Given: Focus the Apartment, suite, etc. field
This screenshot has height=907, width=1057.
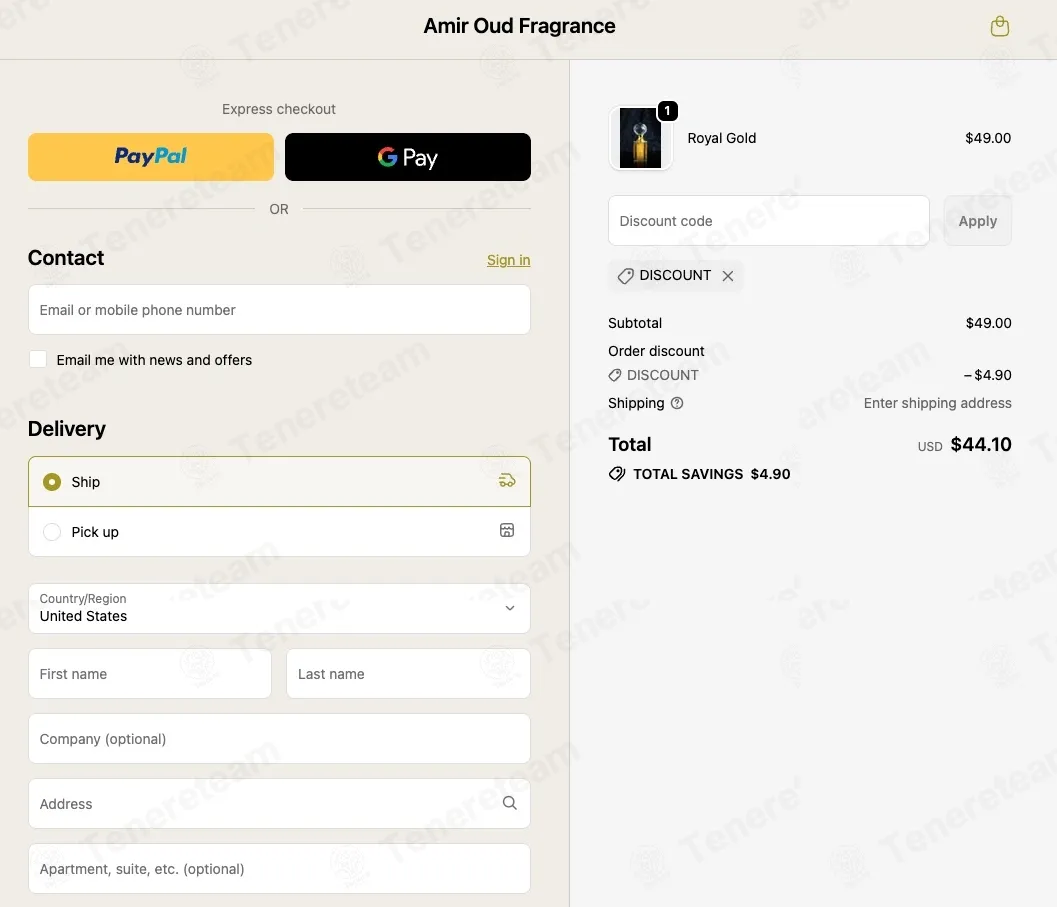Looking at the screenshot, I should [279, 869].
